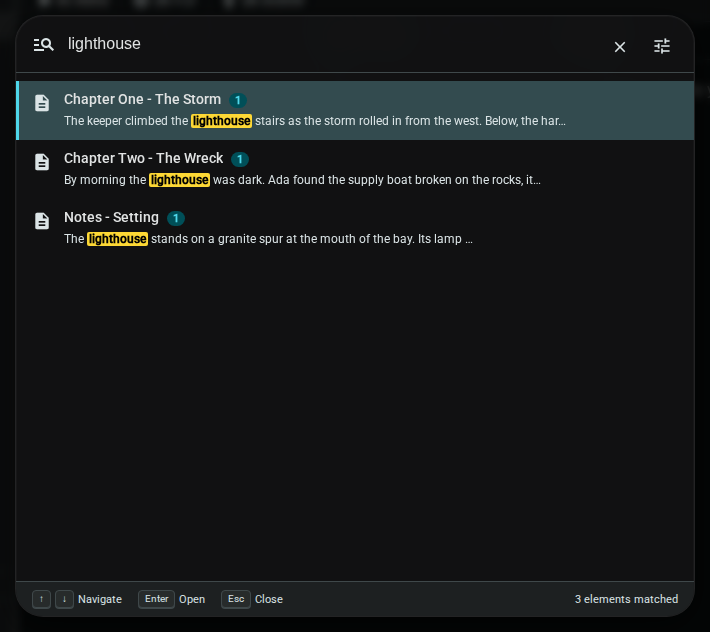Click the Enter key hint to open
Screen dimensions: 710x632
(156, 599)
